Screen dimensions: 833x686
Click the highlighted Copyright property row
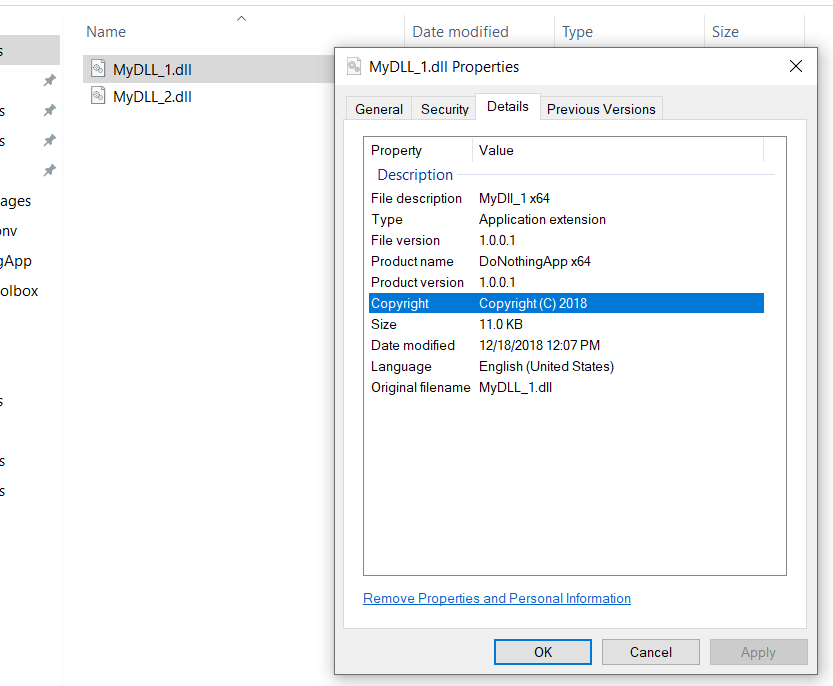pyautogui.click(x=566, y=303)
